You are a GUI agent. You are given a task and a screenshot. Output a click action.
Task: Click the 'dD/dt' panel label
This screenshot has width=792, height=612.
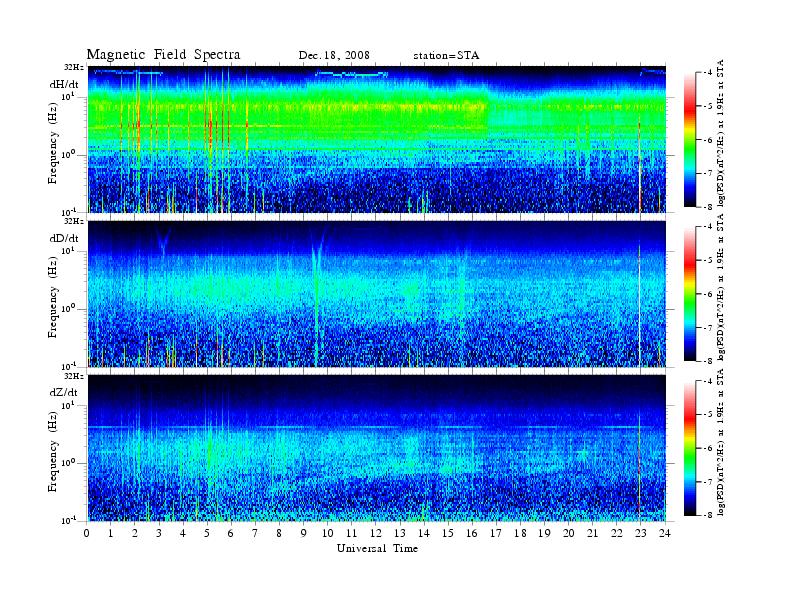coord(64,238)
